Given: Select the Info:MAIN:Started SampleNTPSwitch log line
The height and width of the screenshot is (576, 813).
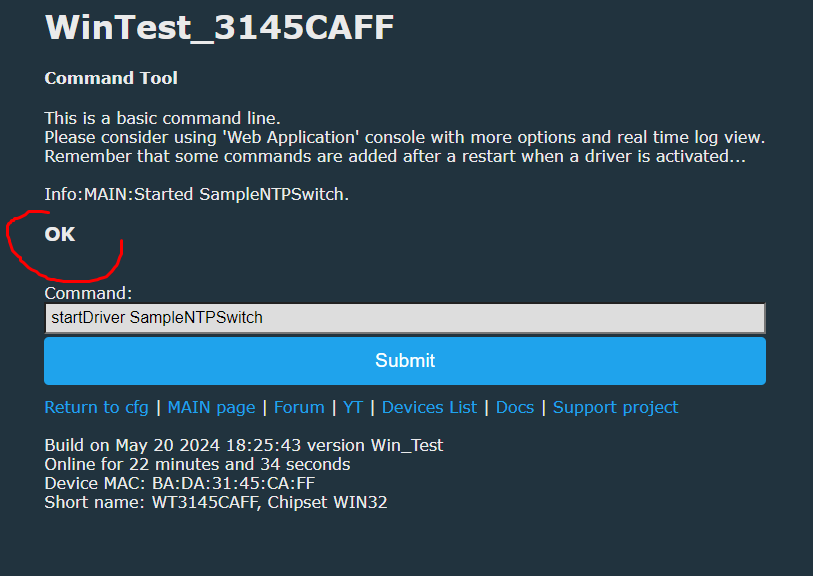Looking at the screenshot, I should 197,194.
